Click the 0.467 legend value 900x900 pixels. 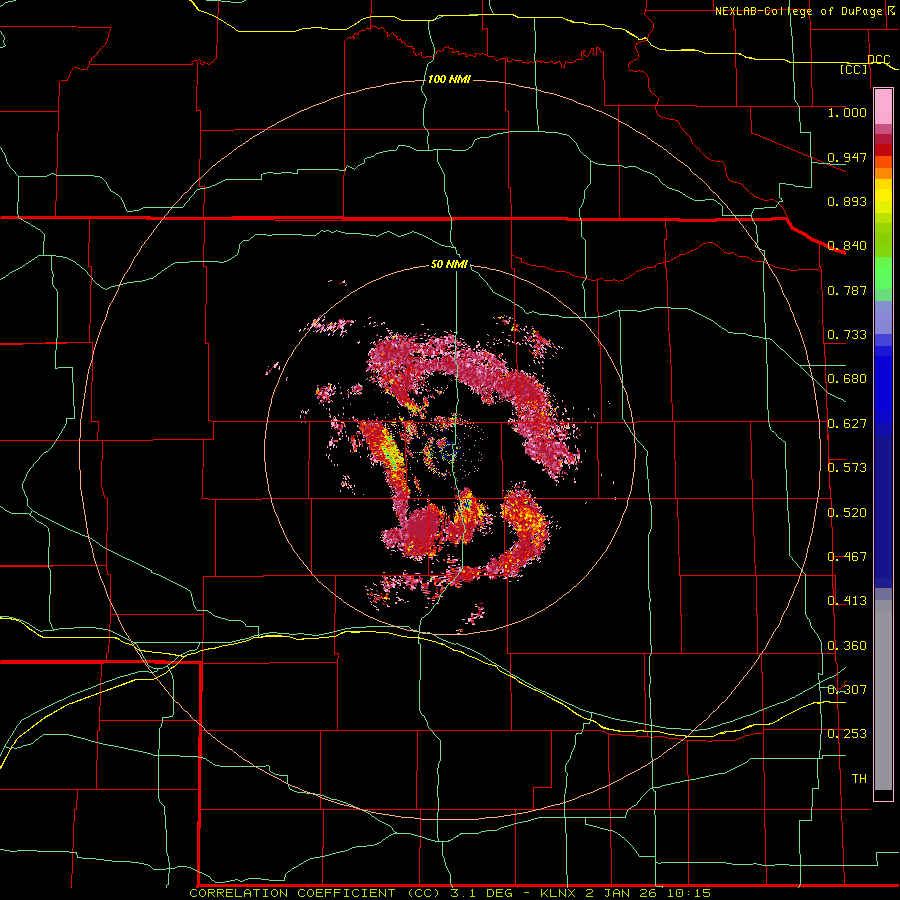[x=847, y=557]
